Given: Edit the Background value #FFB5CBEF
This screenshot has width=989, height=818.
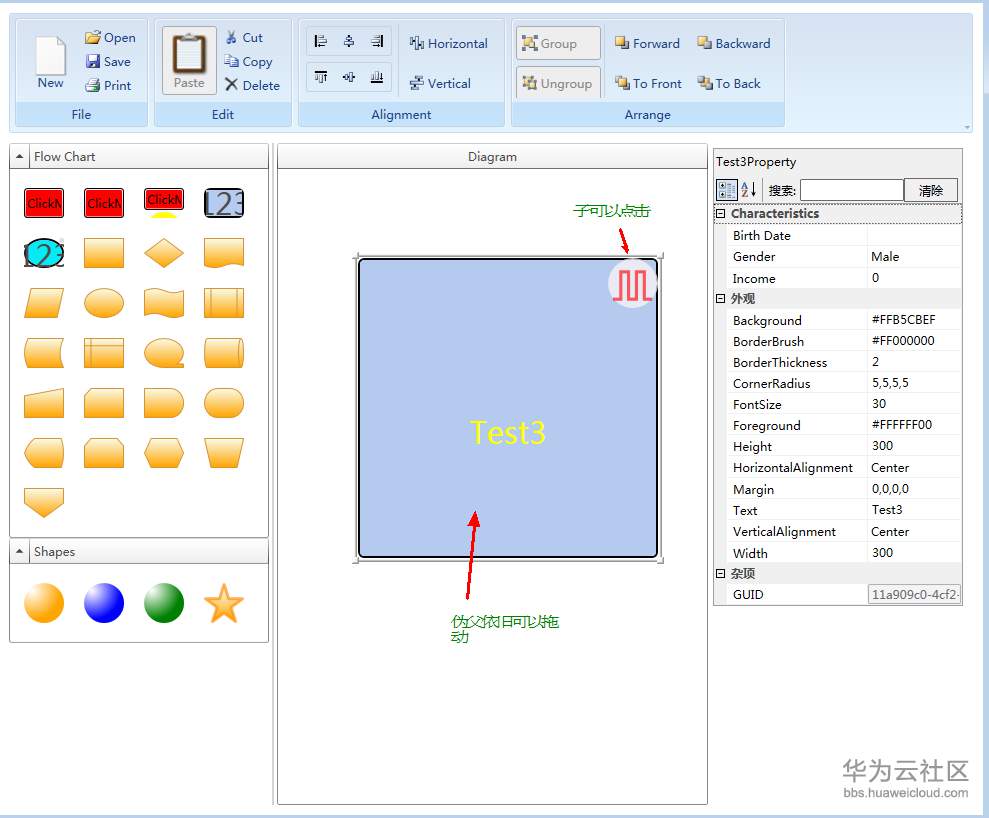Looking at the screenshot, I should point(914,320).
